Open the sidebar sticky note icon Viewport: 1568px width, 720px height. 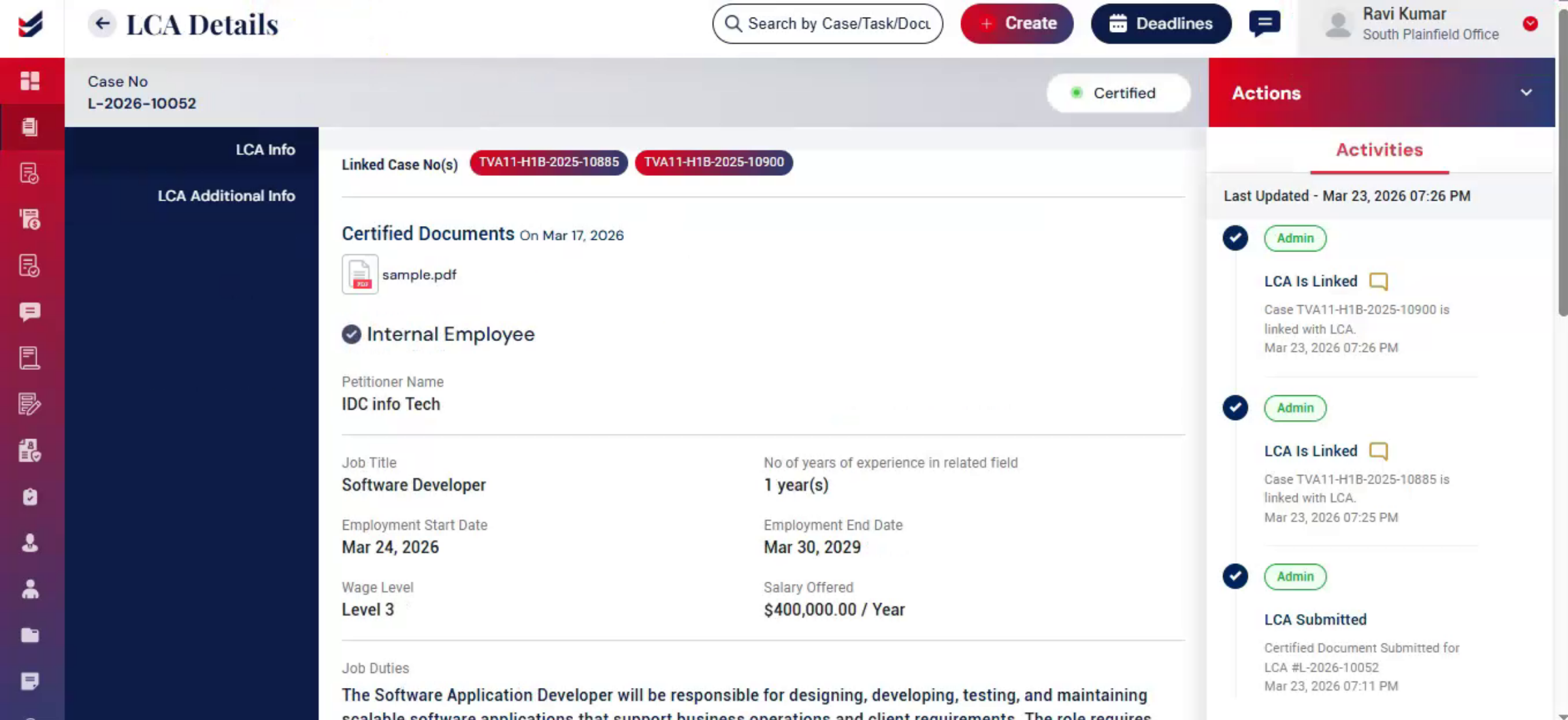[30, 681]
